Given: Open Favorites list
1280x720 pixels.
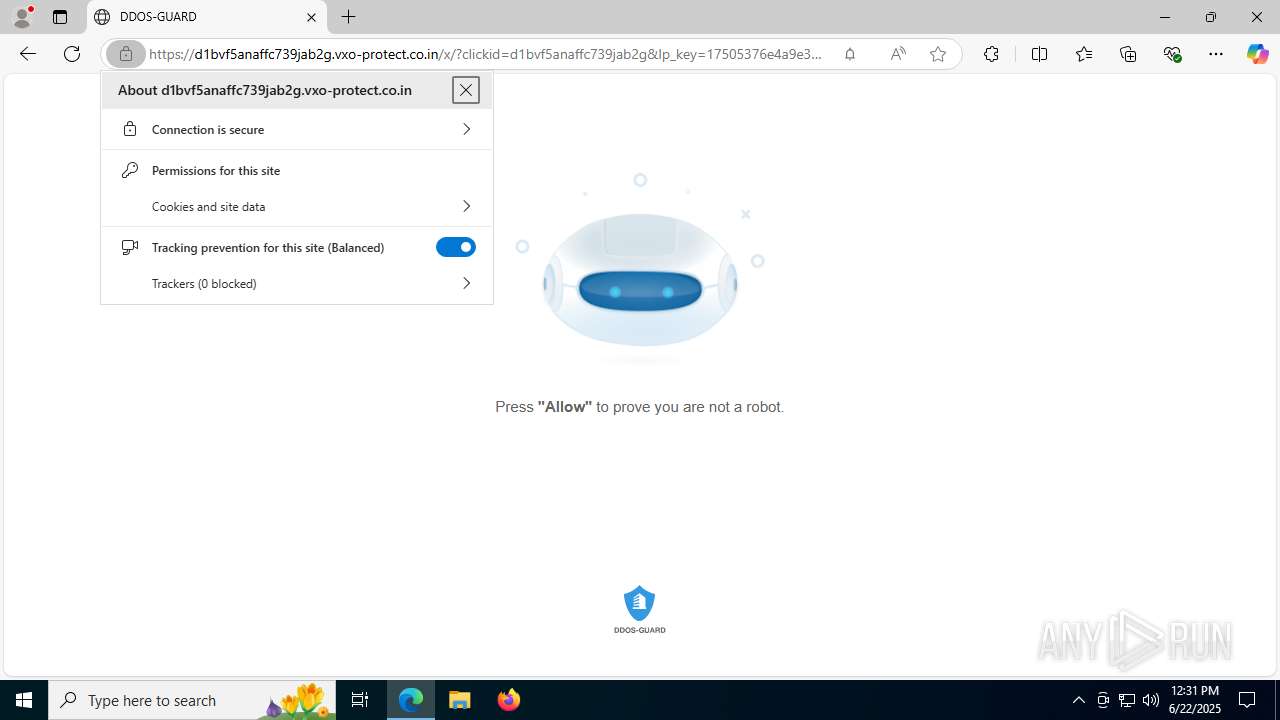Looking at the screenshot, I should click(x=1084, y=54).
